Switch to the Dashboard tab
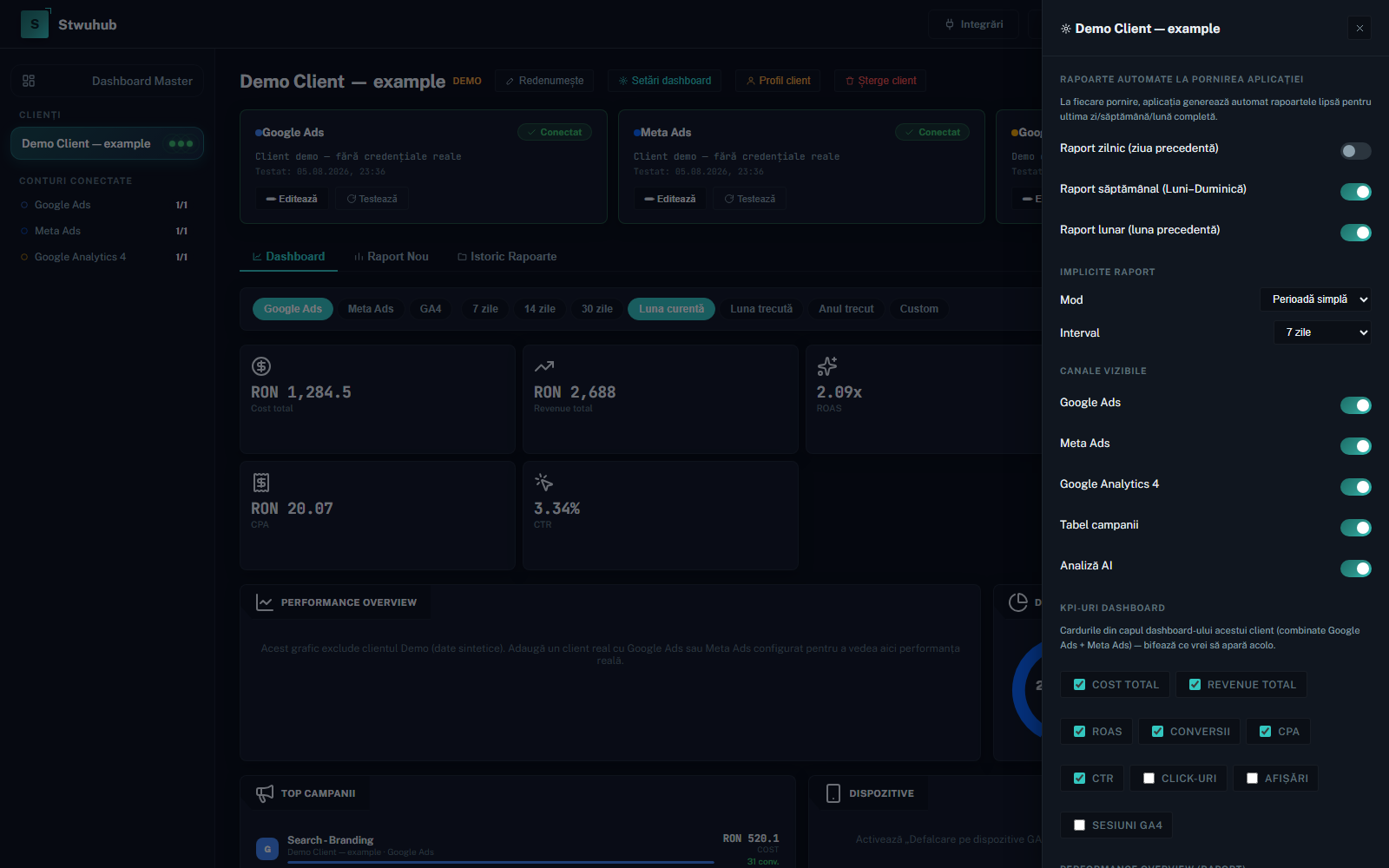Viewport: 1389px width, 868px height. click(288, 257)
